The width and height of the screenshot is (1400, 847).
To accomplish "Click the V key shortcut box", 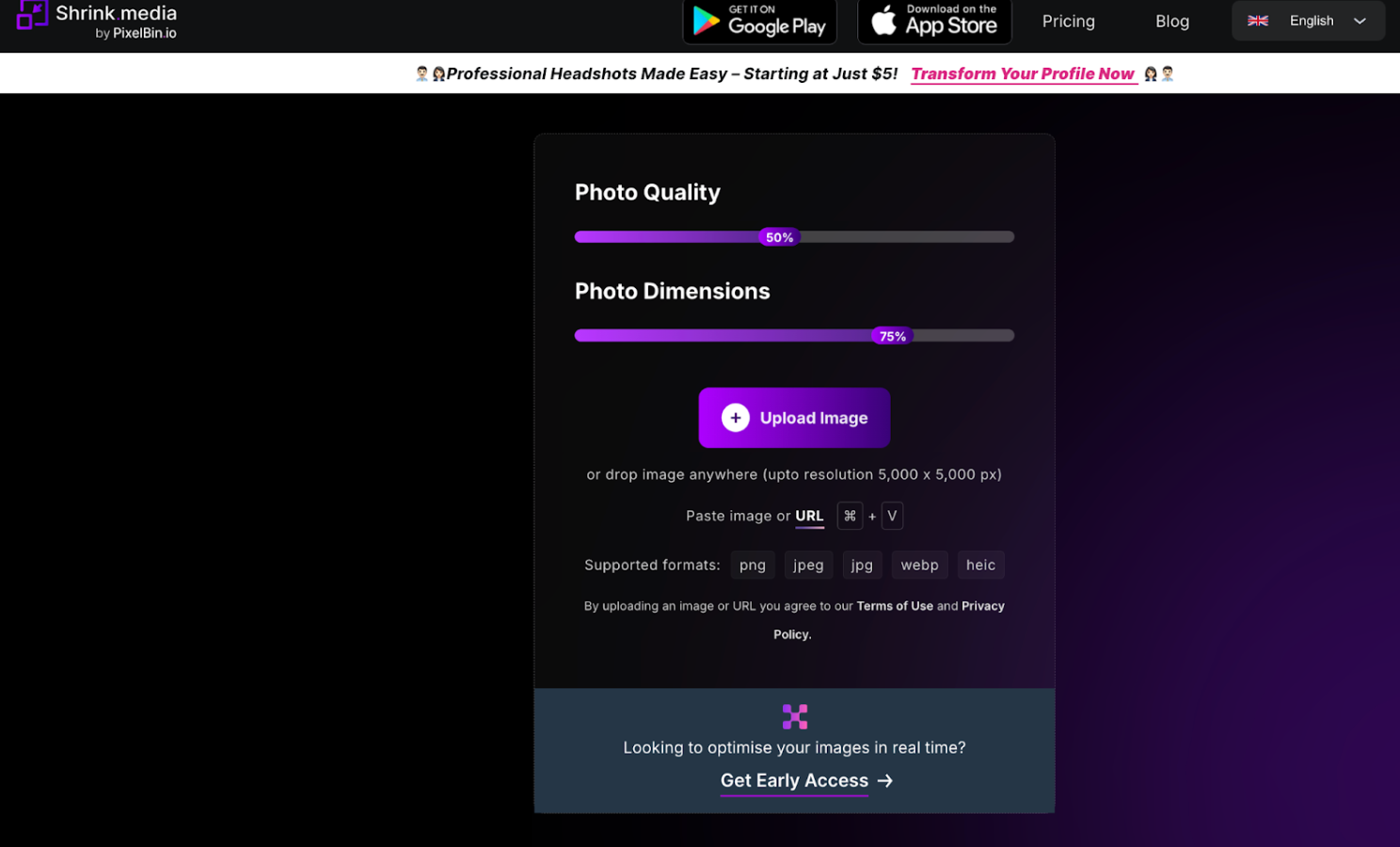I will (x=892, y=516).
